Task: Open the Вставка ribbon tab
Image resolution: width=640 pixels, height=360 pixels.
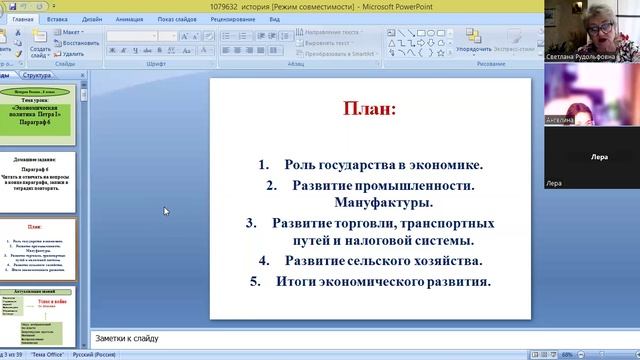Action: [57, 19]
